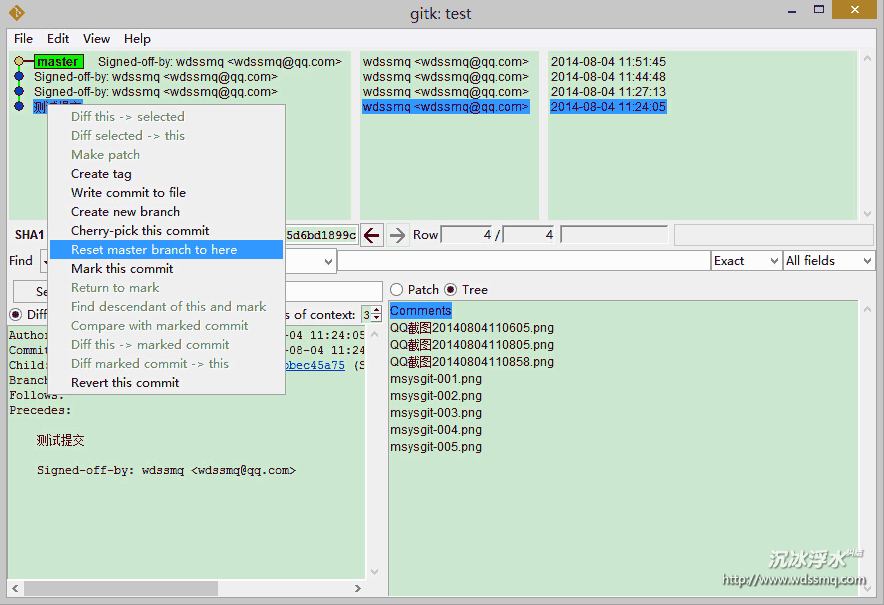Click the lines of context spinner arrows
This screenshot has height=605, width=884.
pos(376,315)
